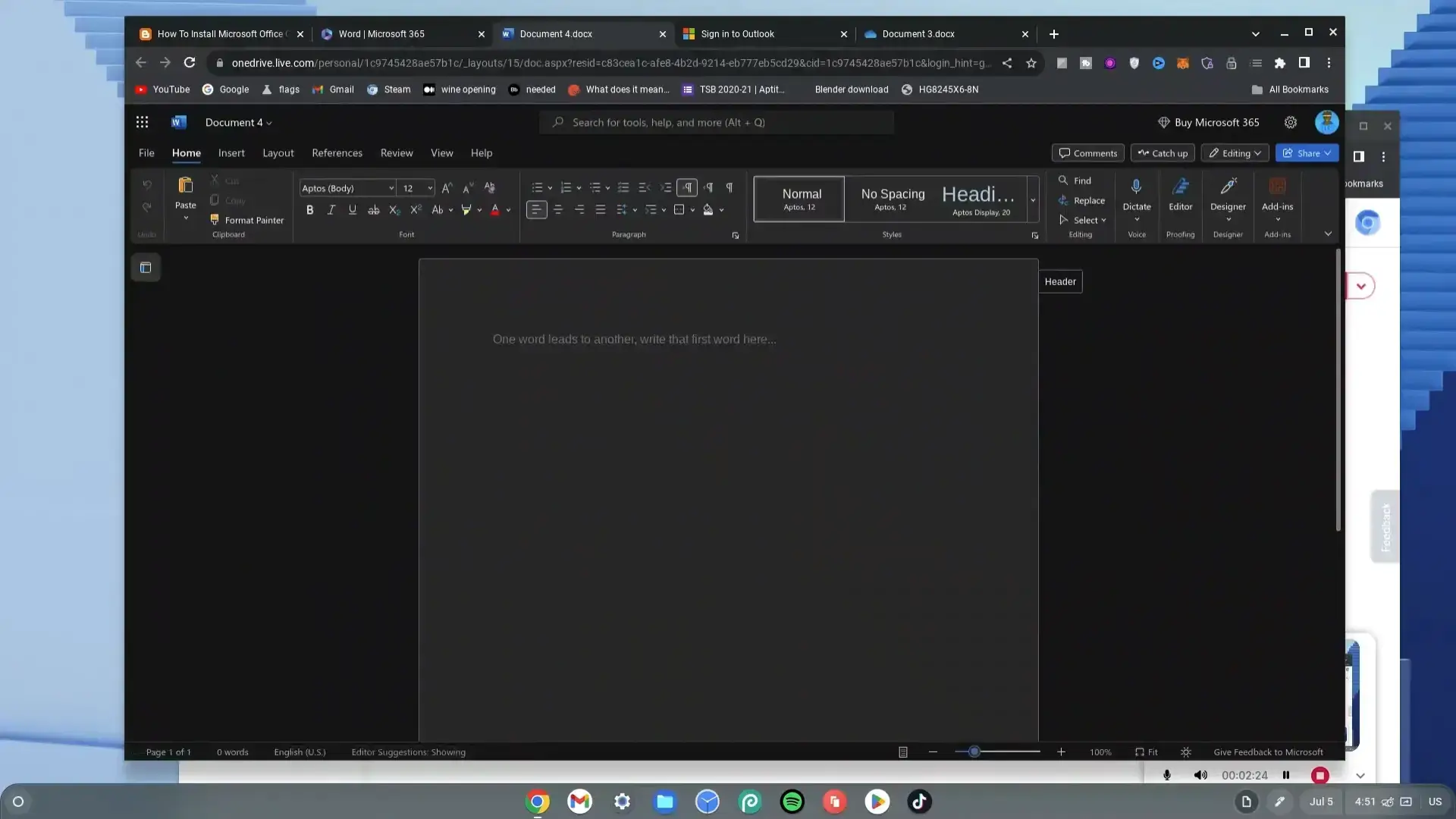Switch to the Insert ribbon tab
The image size is (1456, 819).
(231, 152)
